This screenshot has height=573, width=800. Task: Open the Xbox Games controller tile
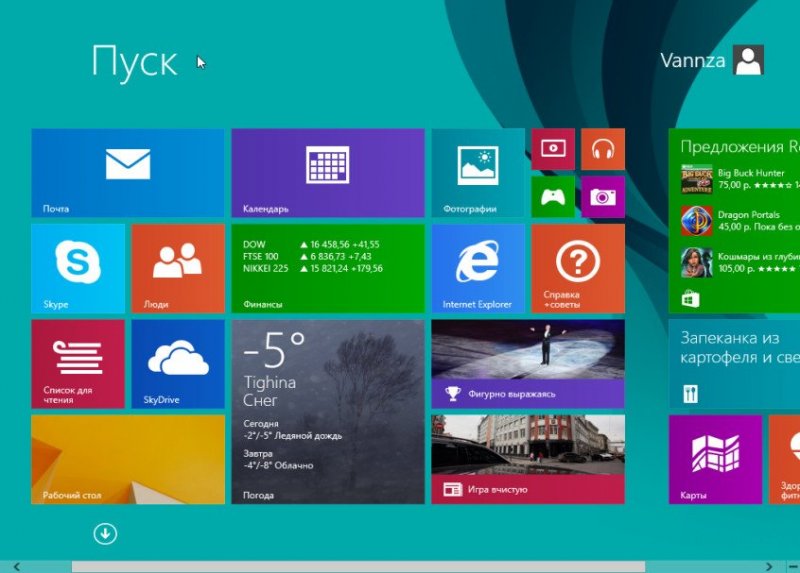[x=553, y=197]
